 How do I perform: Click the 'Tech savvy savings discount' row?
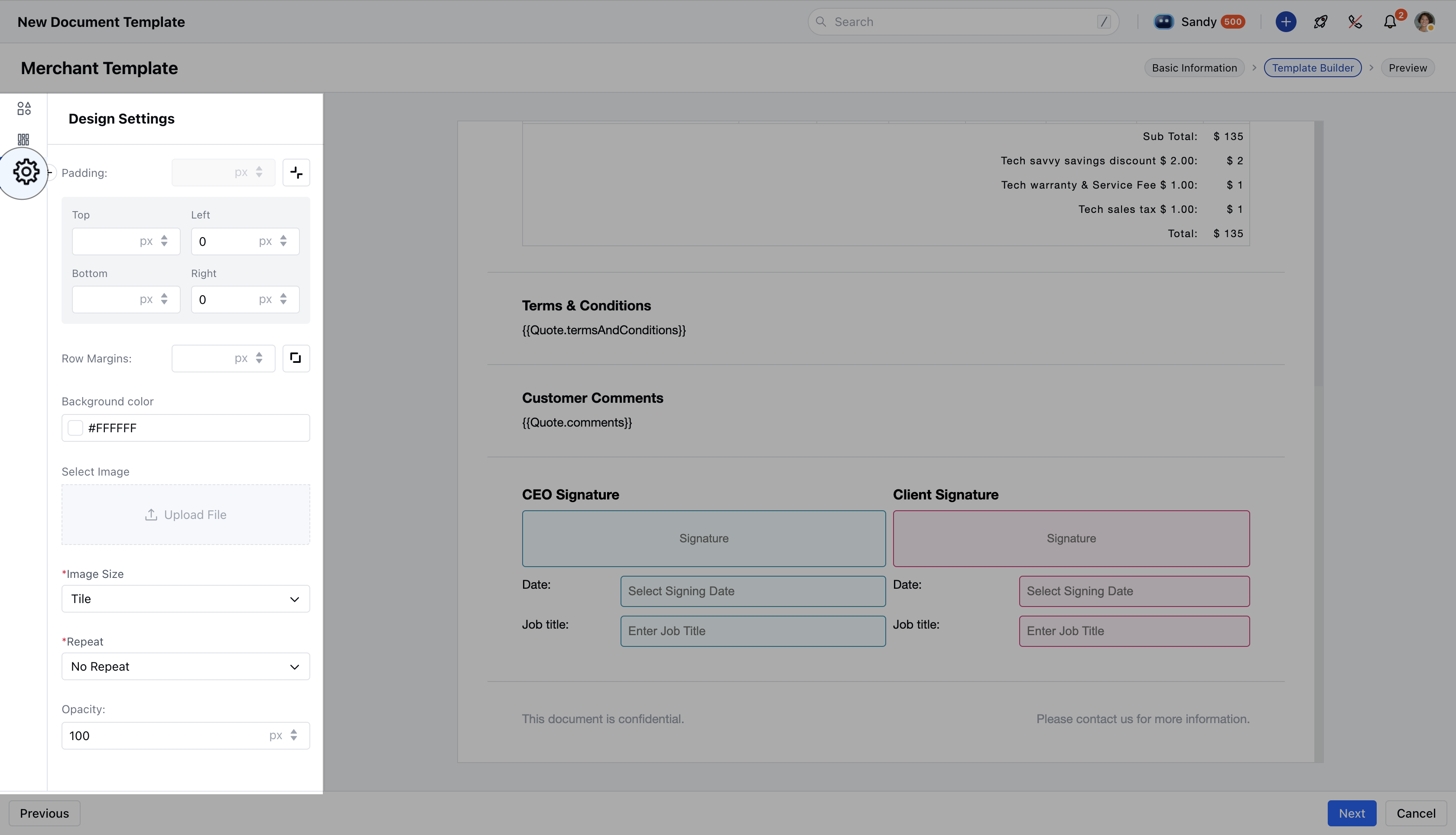click(x=1121, y=160)
